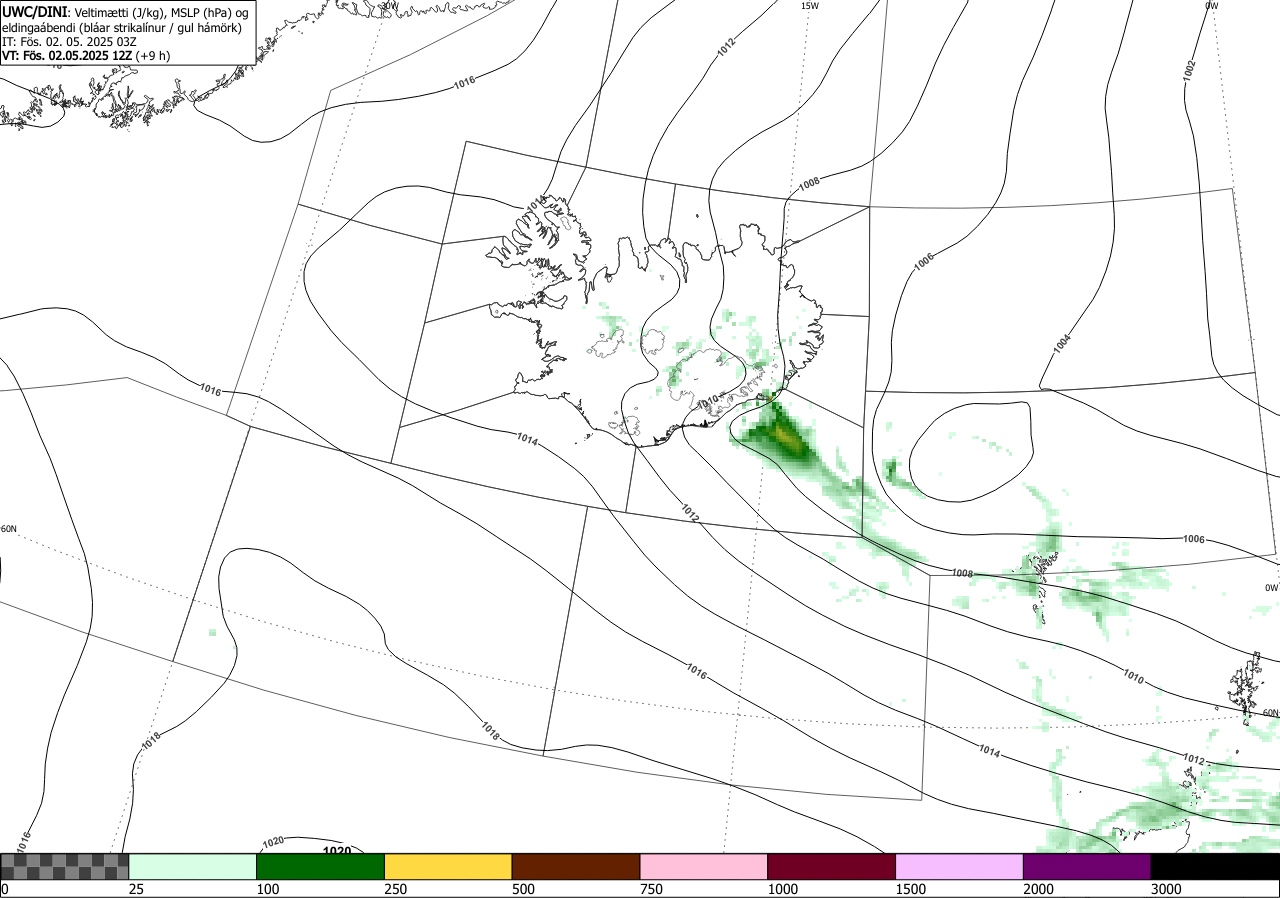Click the black legend swatch above 3000
This screenshot has height=898, width=1280.
click(1215, 866)
